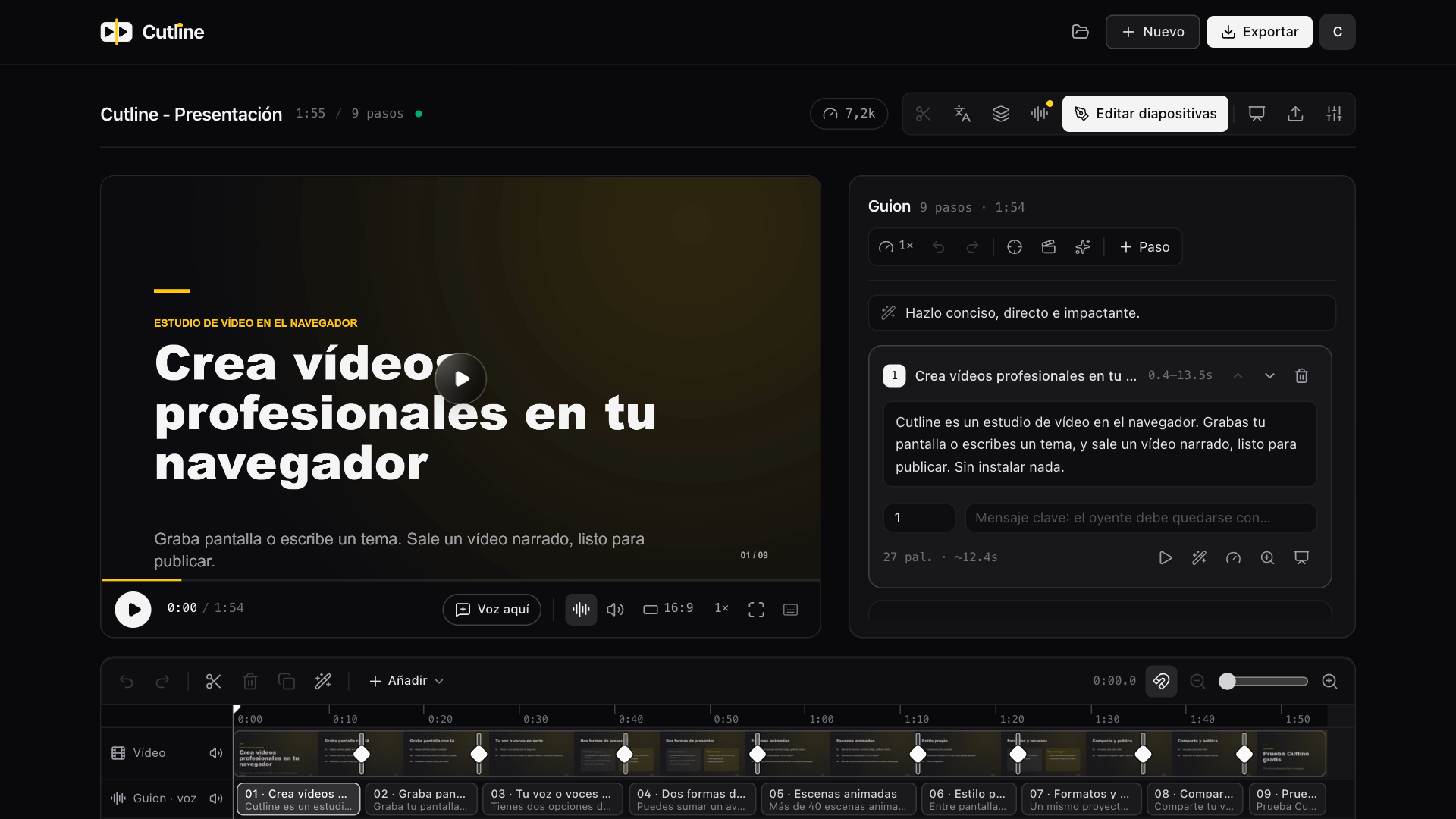Click the scissors icon in top toolbar
The height and width of the screenshot is (819, 1456).
pos(923,114)
